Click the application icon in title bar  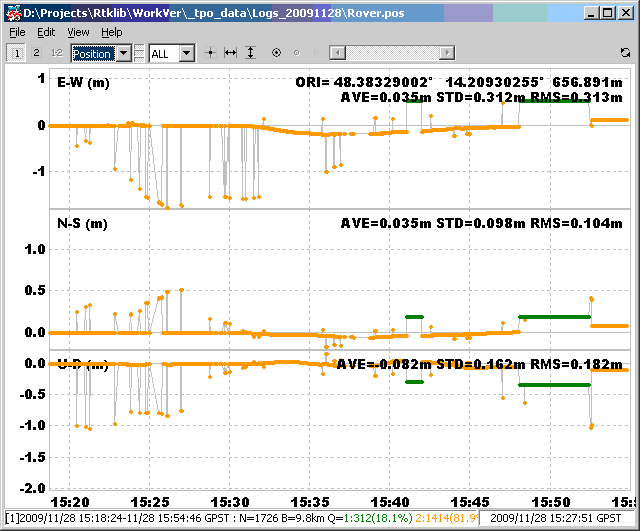point(14,12)
